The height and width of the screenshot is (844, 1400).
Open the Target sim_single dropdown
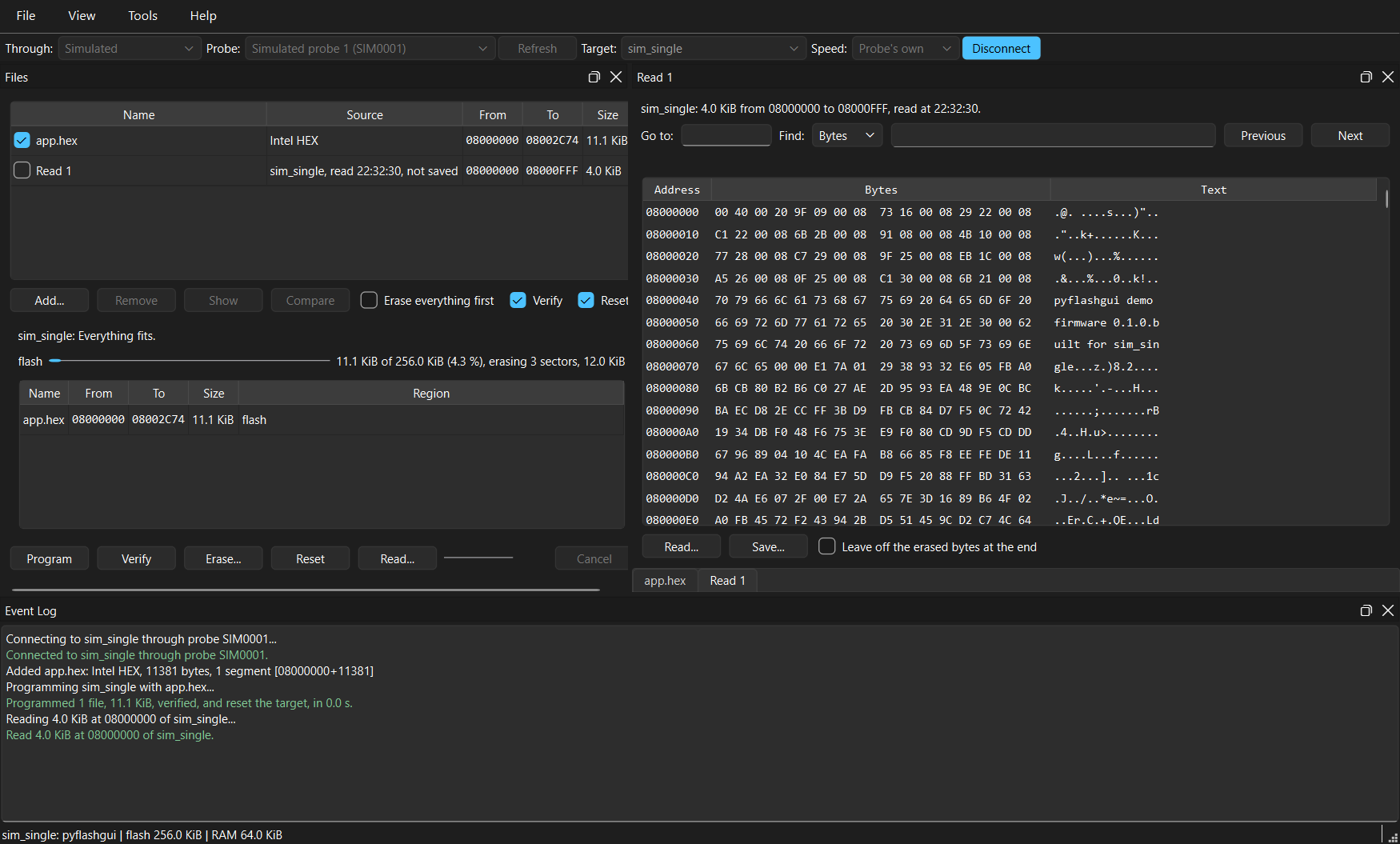pos(714,49)
